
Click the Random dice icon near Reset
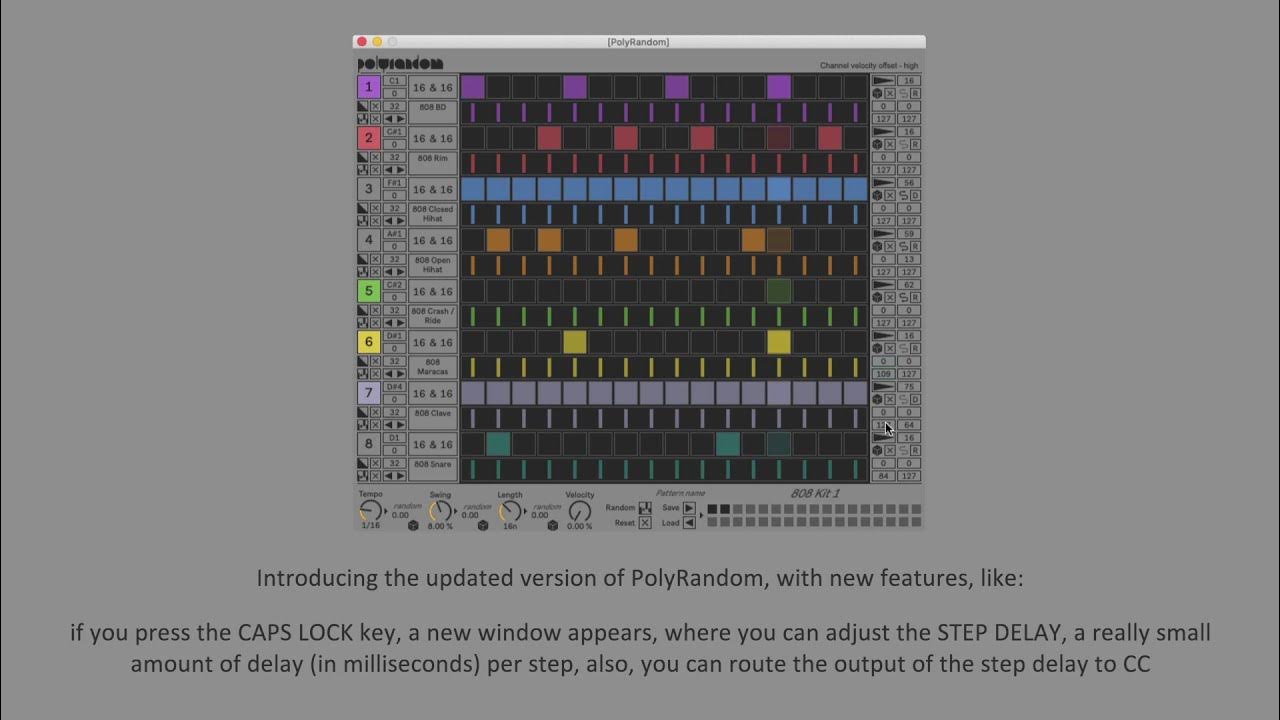643,509
